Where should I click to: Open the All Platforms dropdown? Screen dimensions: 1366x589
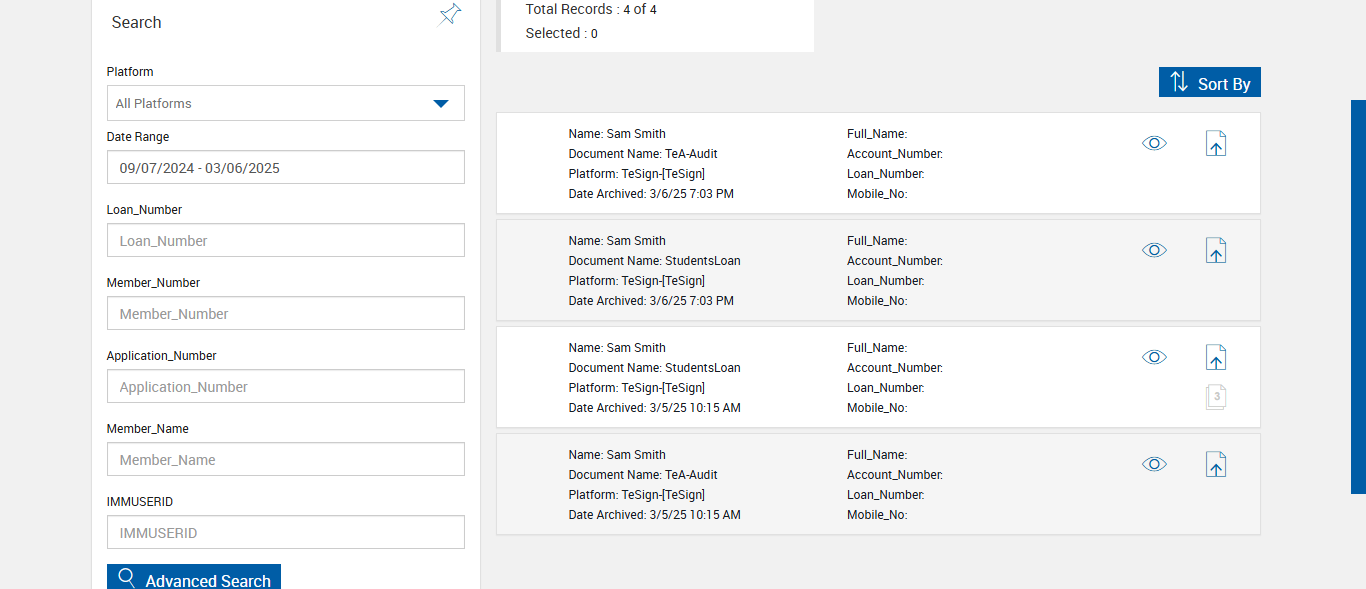point(270,103)
